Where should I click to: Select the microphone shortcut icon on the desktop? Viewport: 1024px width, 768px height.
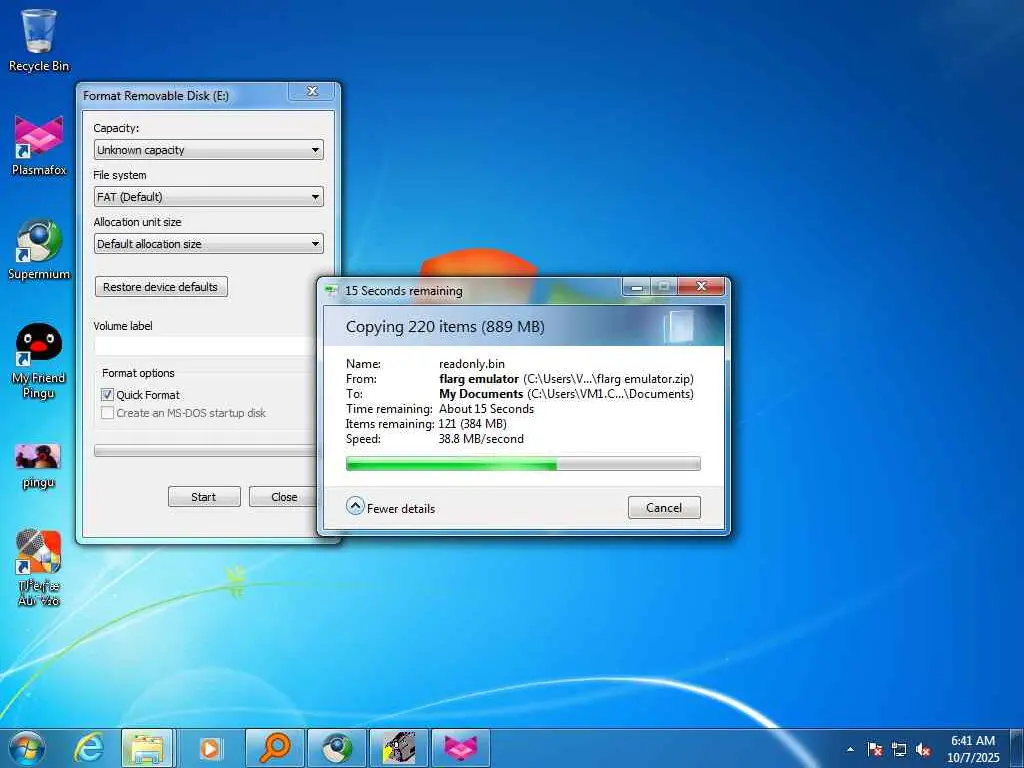click(39, 567)
